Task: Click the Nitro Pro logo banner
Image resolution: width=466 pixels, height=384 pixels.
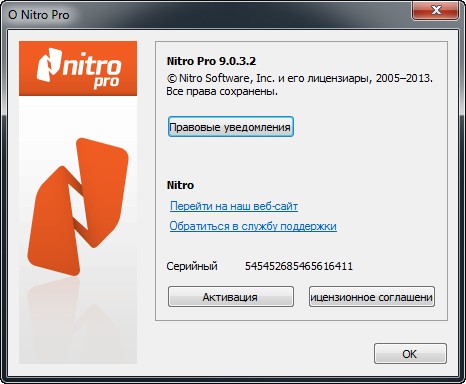Action: pos(78,69)
